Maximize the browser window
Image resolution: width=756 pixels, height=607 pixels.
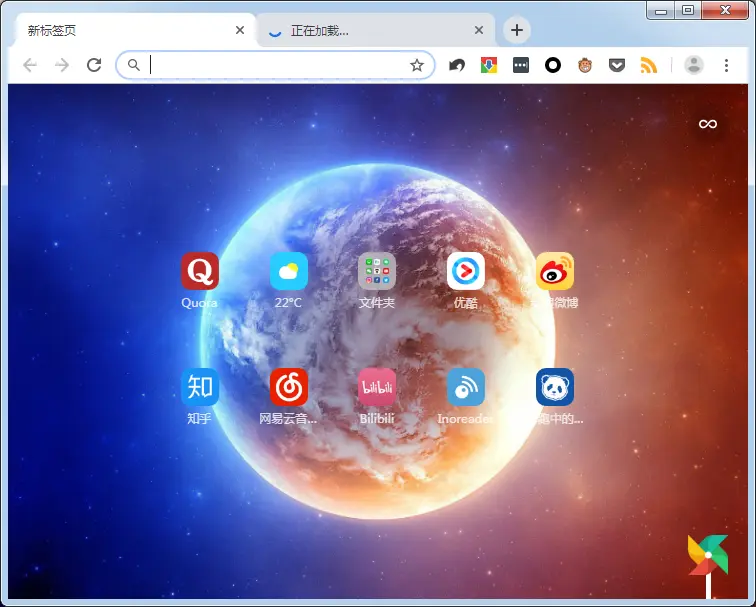pos(688,11)
